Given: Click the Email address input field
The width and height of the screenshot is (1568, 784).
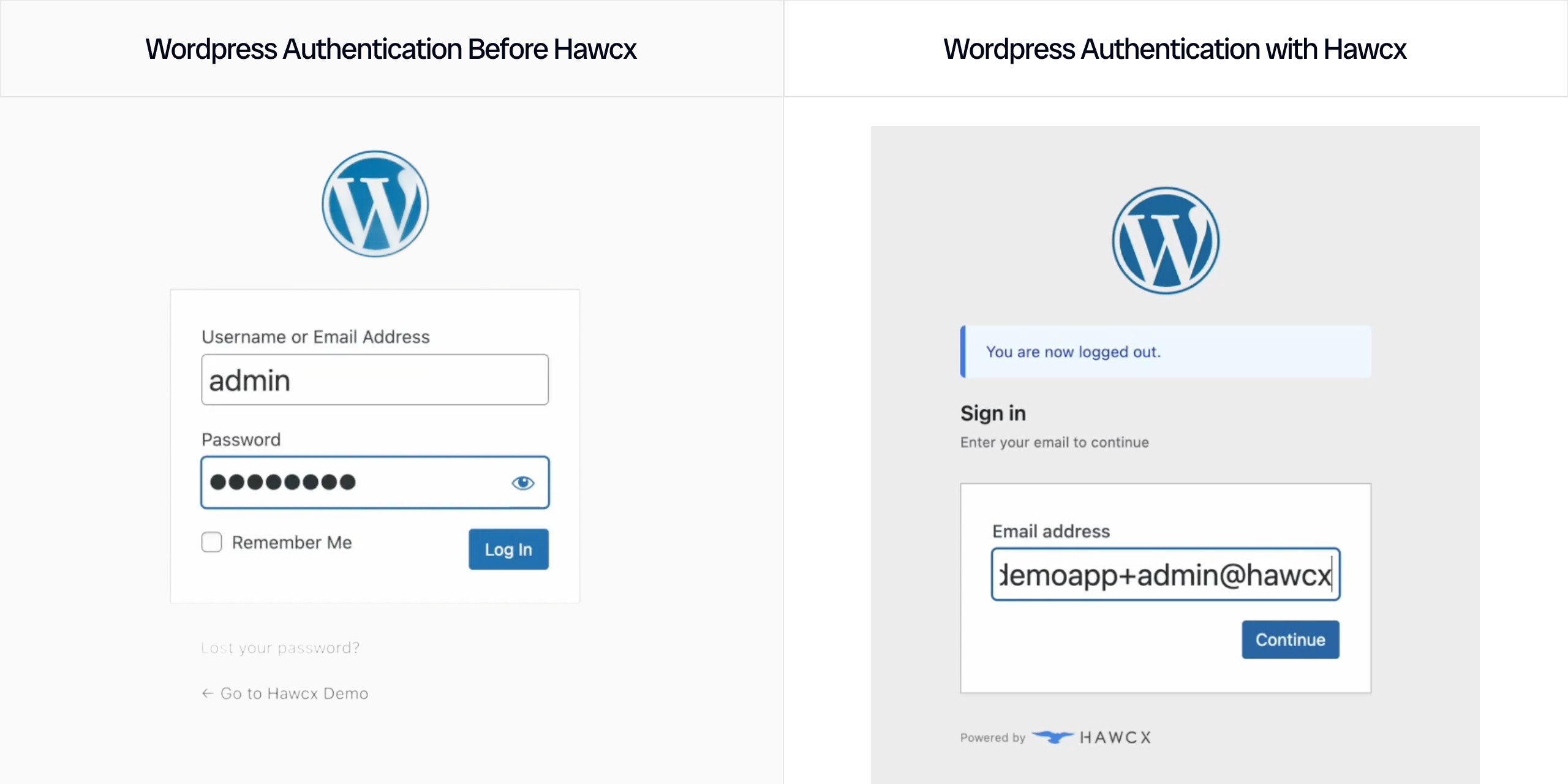Looking at the screenshot, I should tap(1165, 575).
